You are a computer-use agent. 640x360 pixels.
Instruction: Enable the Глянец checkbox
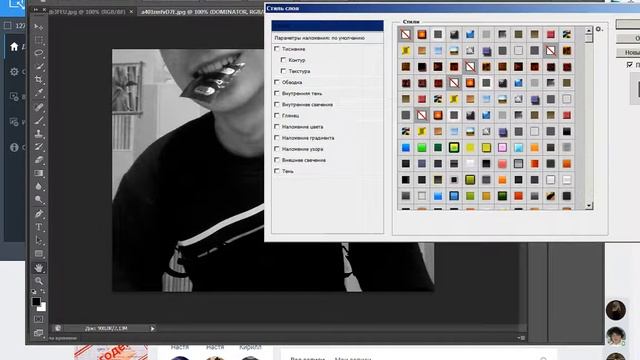tap(277, 116)
